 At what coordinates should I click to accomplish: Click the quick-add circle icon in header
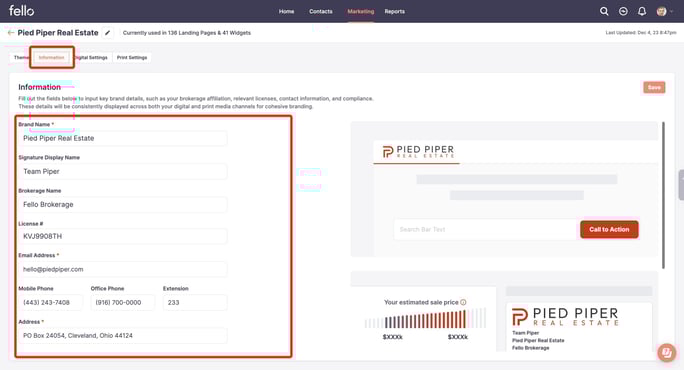click(x=623, y=11)
